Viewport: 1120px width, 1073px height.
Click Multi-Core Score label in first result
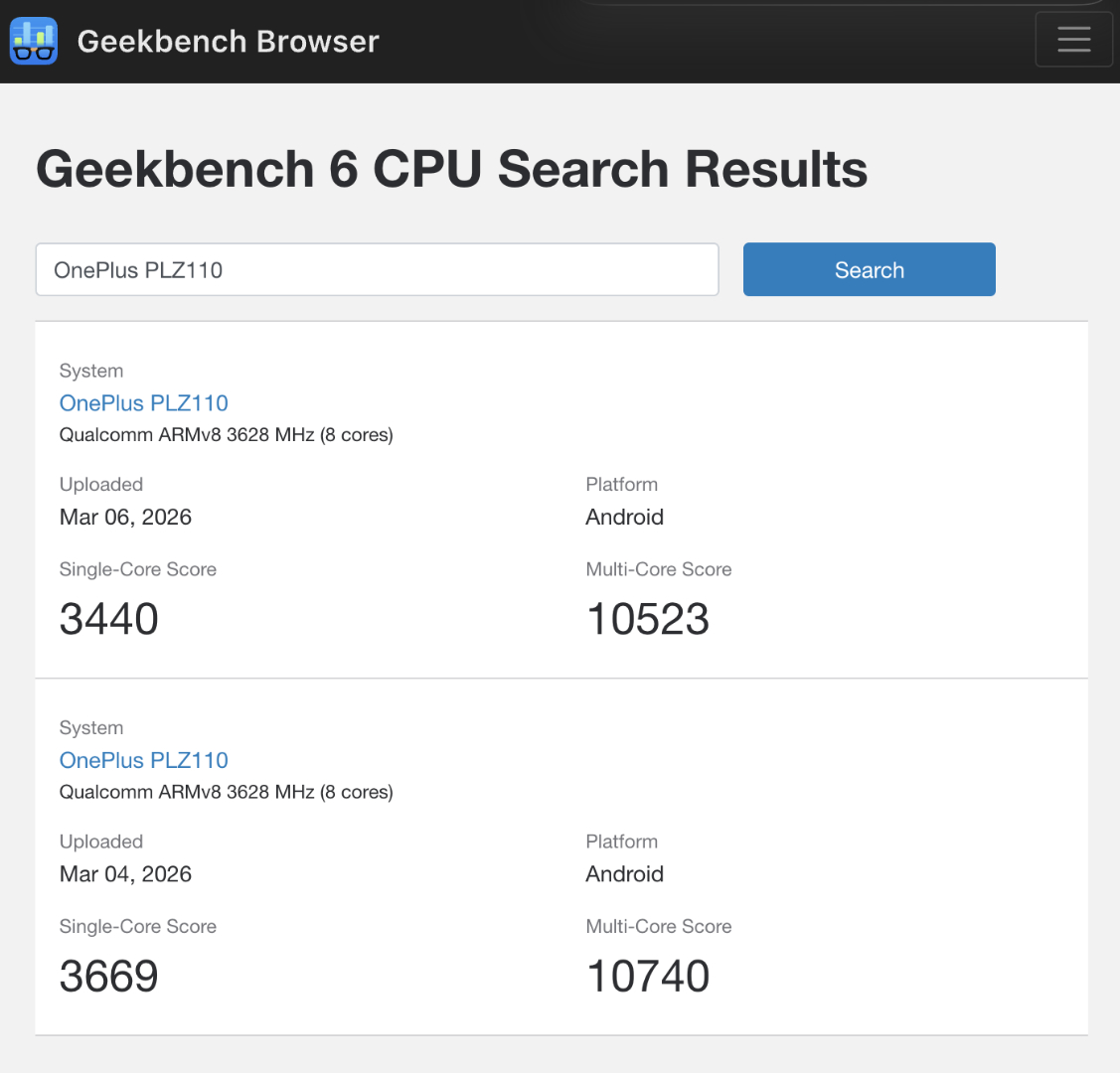point(658,569)
